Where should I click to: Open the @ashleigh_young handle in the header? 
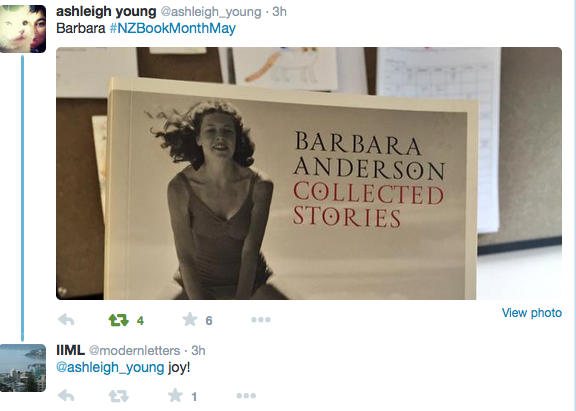(x=211, y=12)
